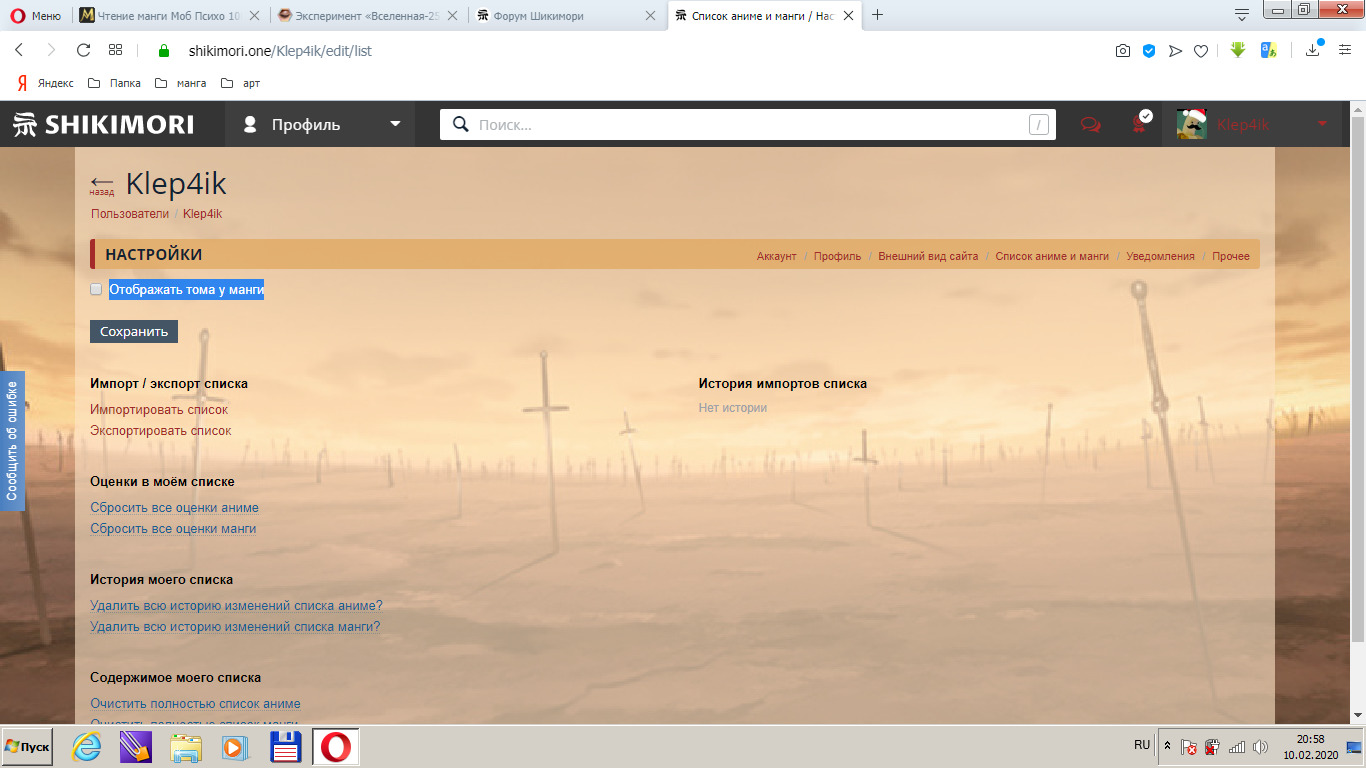The height and width of the screenshot is (768, 1366).
Task: Show hidden system tray icons
Action: tap(1167, 746)
